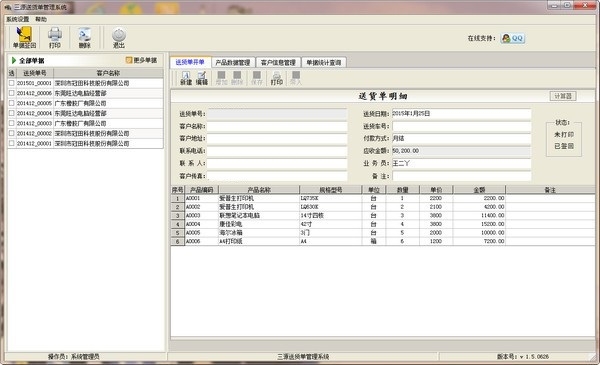Click the 客户名称 input field in form
Screen dimensions: 600x365
click(277, 126)
